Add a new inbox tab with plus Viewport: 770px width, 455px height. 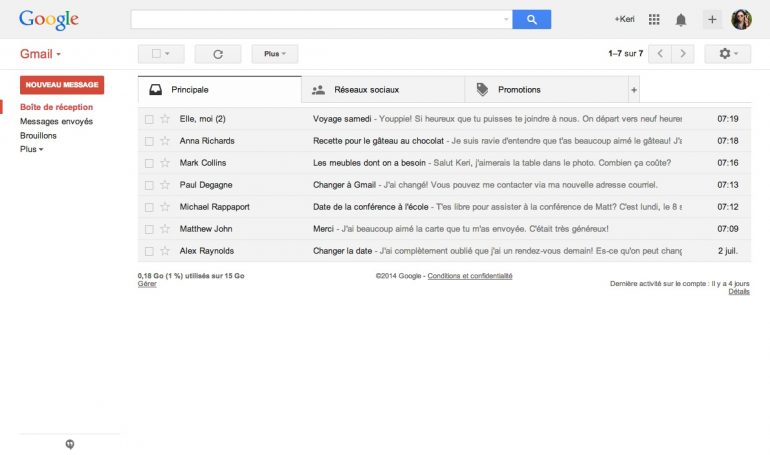(x=633, y=90)
